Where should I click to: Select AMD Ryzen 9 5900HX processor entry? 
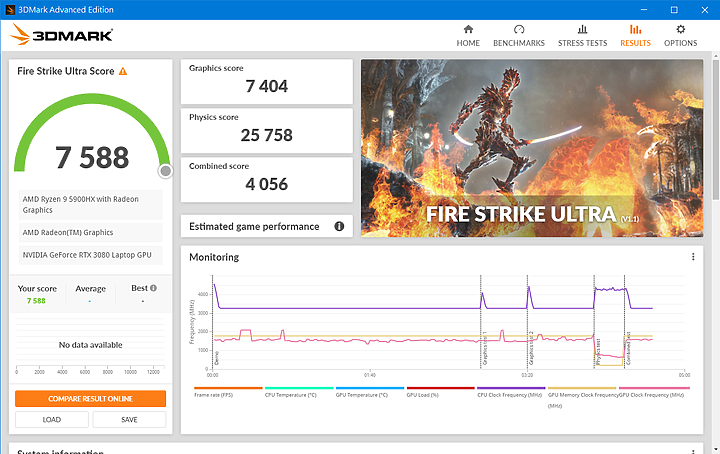pos(90,205)
